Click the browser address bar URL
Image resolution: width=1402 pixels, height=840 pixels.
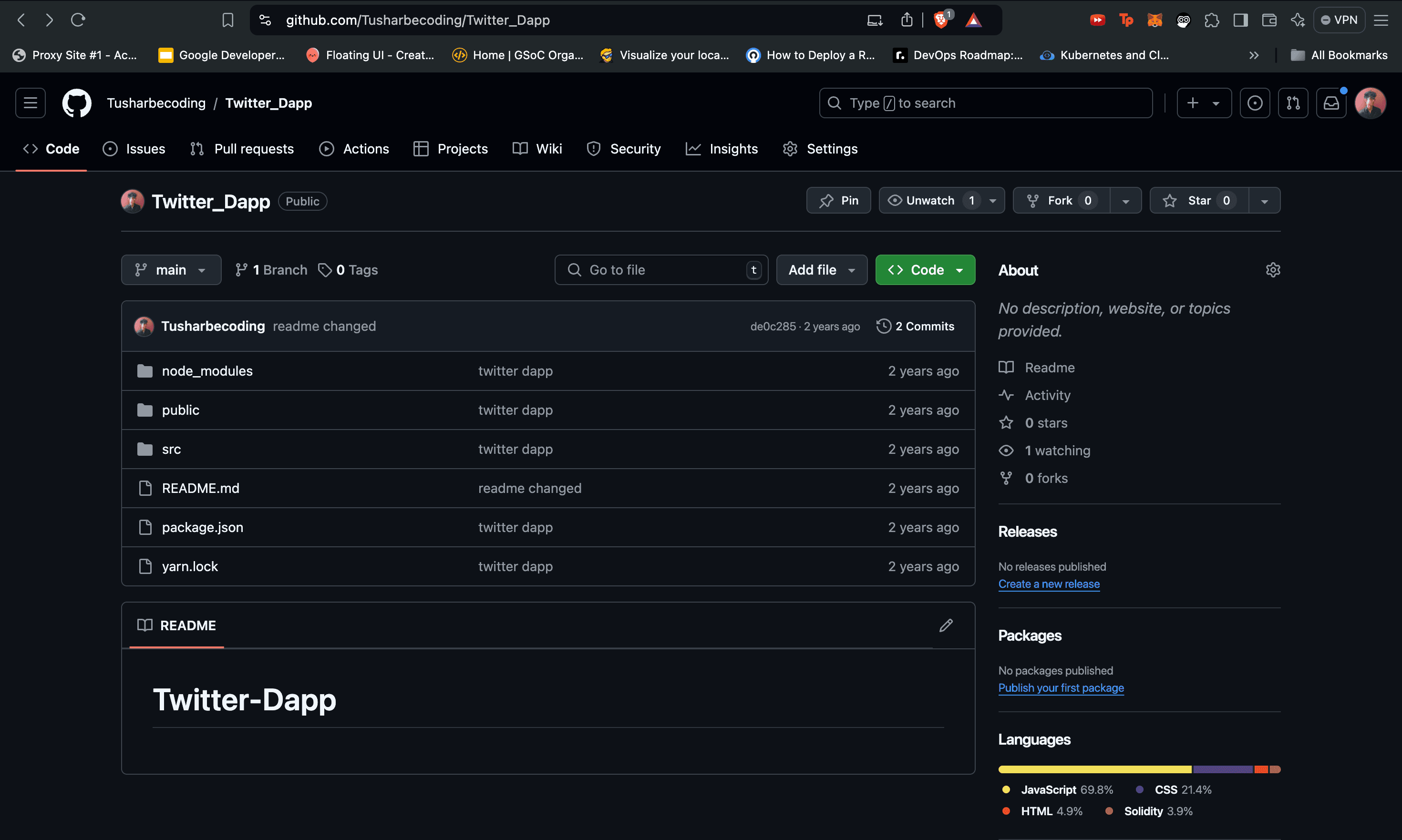(x=418, y=20)
